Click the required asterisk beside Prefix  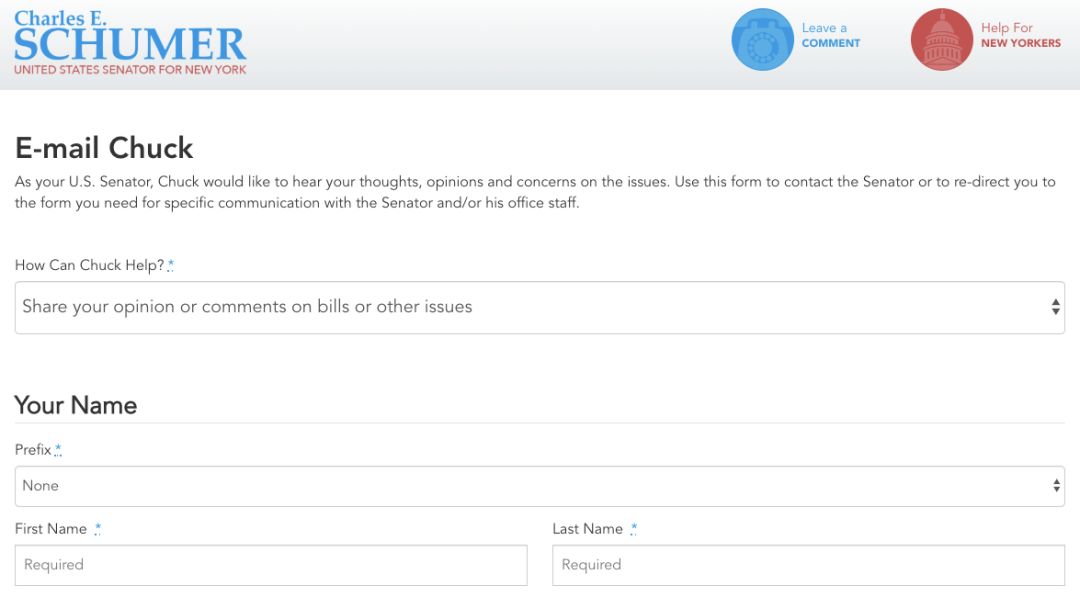58,450
